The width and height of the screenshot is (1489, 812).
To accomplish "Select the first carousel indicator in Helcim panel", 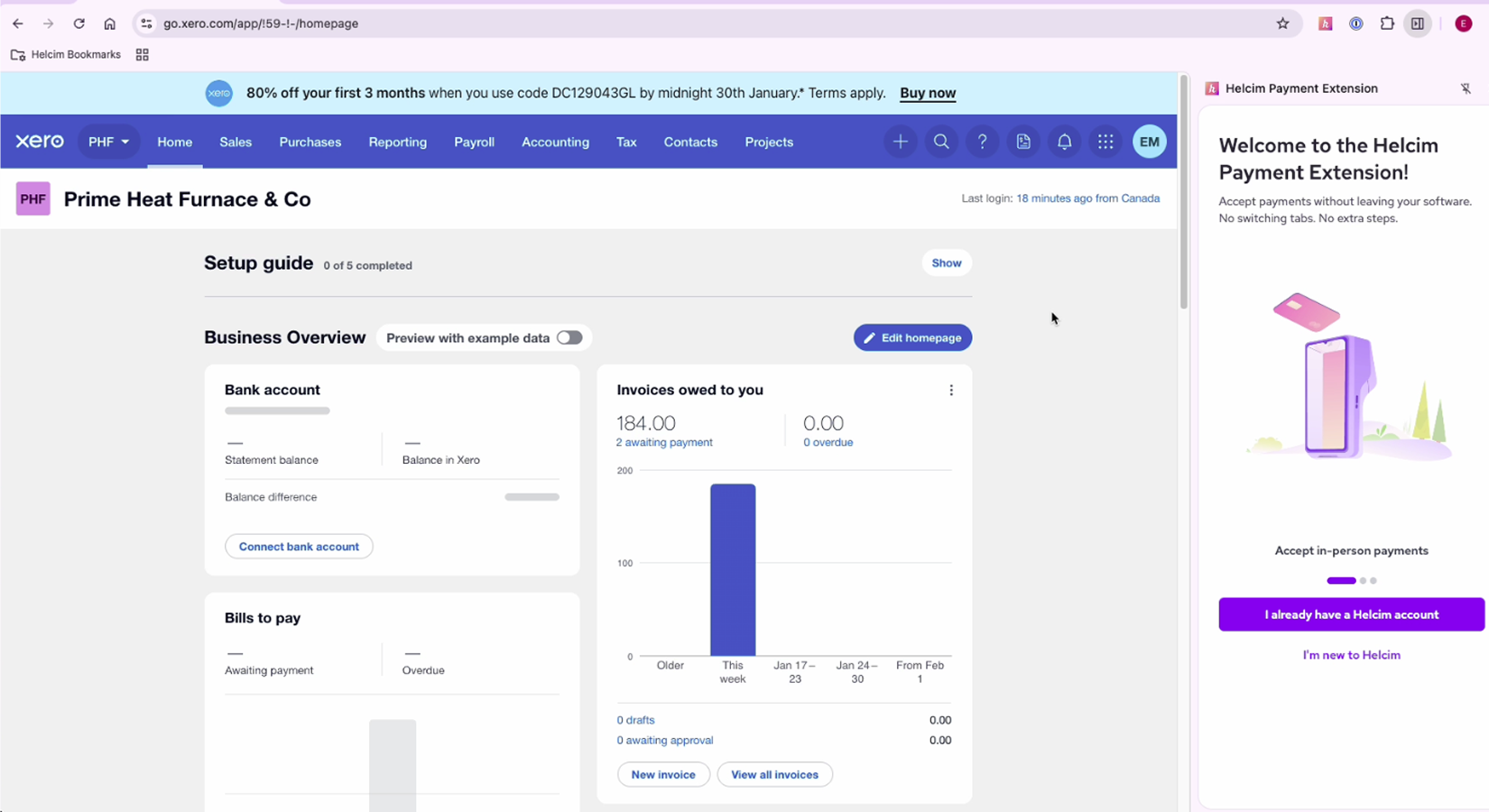I will (x=1341, y=581).
